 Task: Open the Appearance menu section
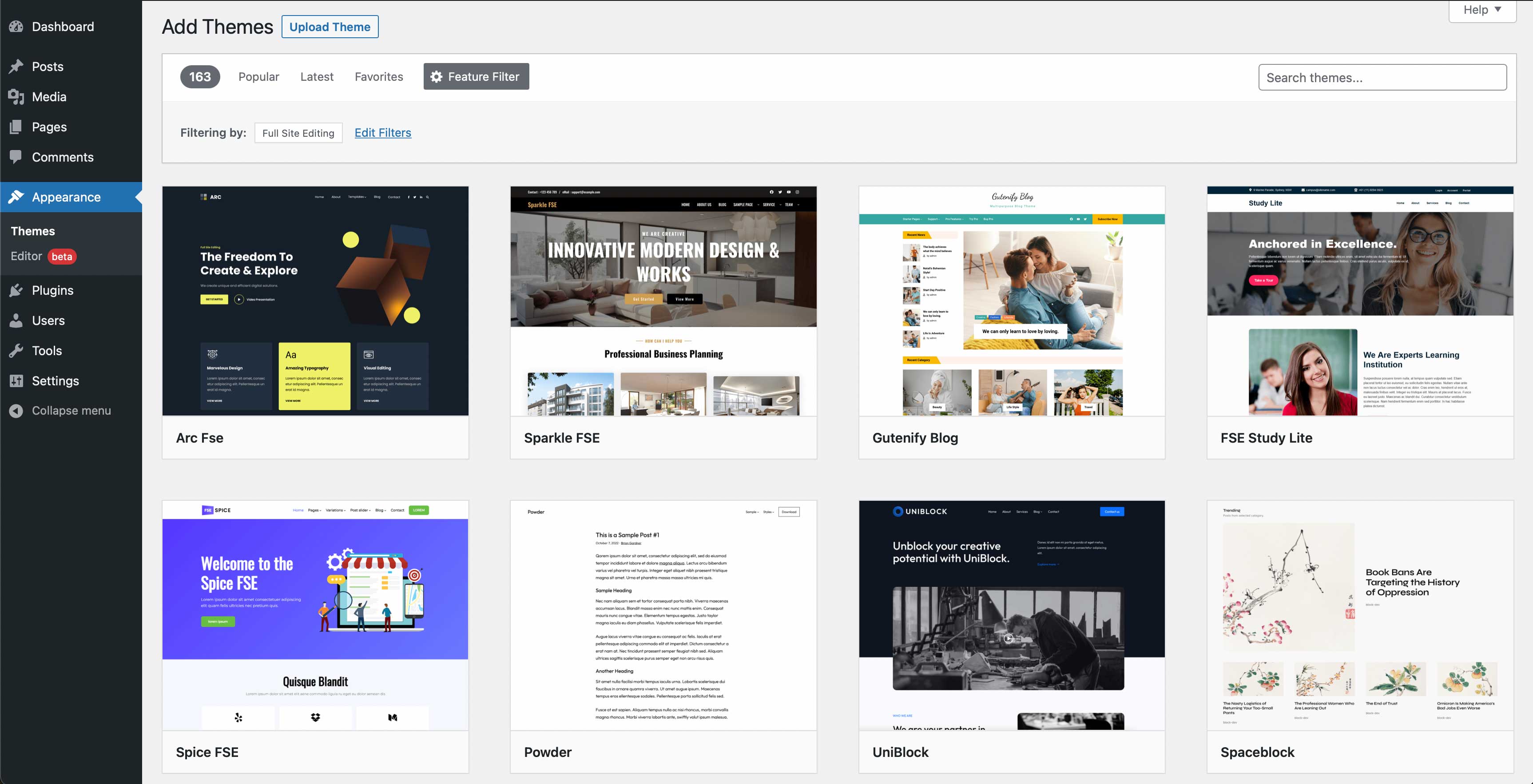pos(66,197)
